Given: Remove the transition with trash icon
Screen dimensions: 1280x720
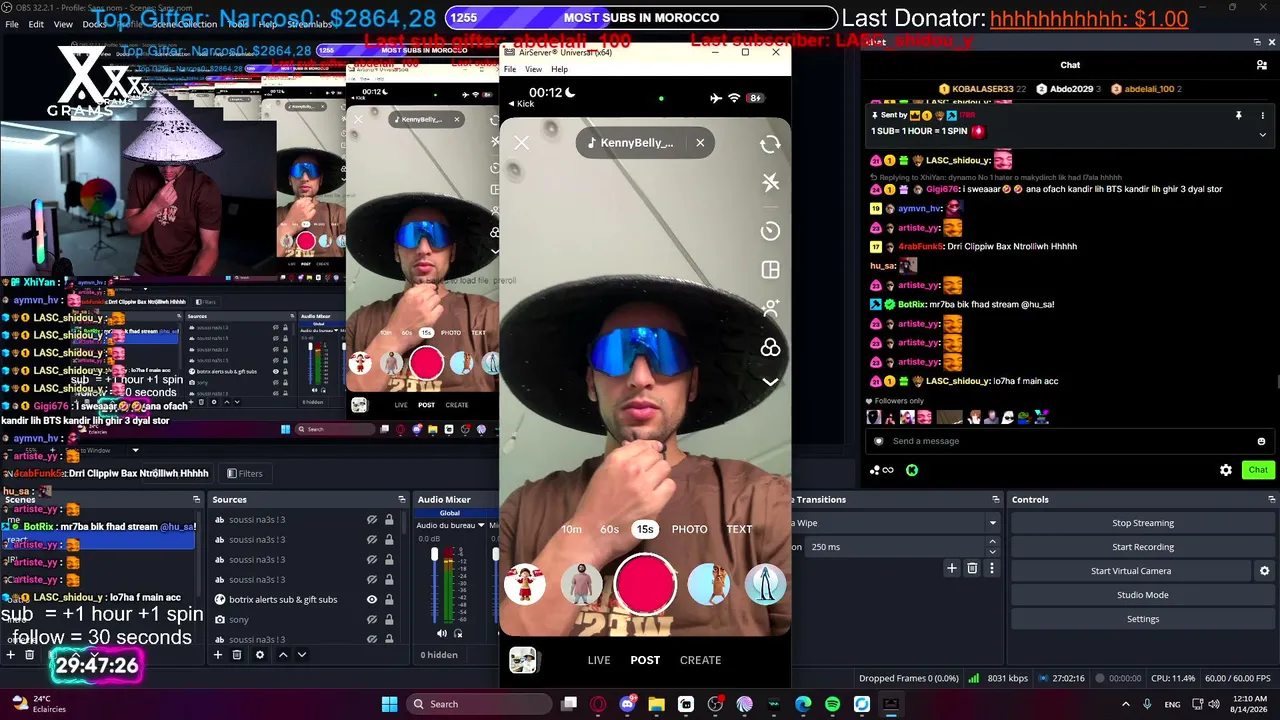Looking at the screenshot, I should point(972,568).
